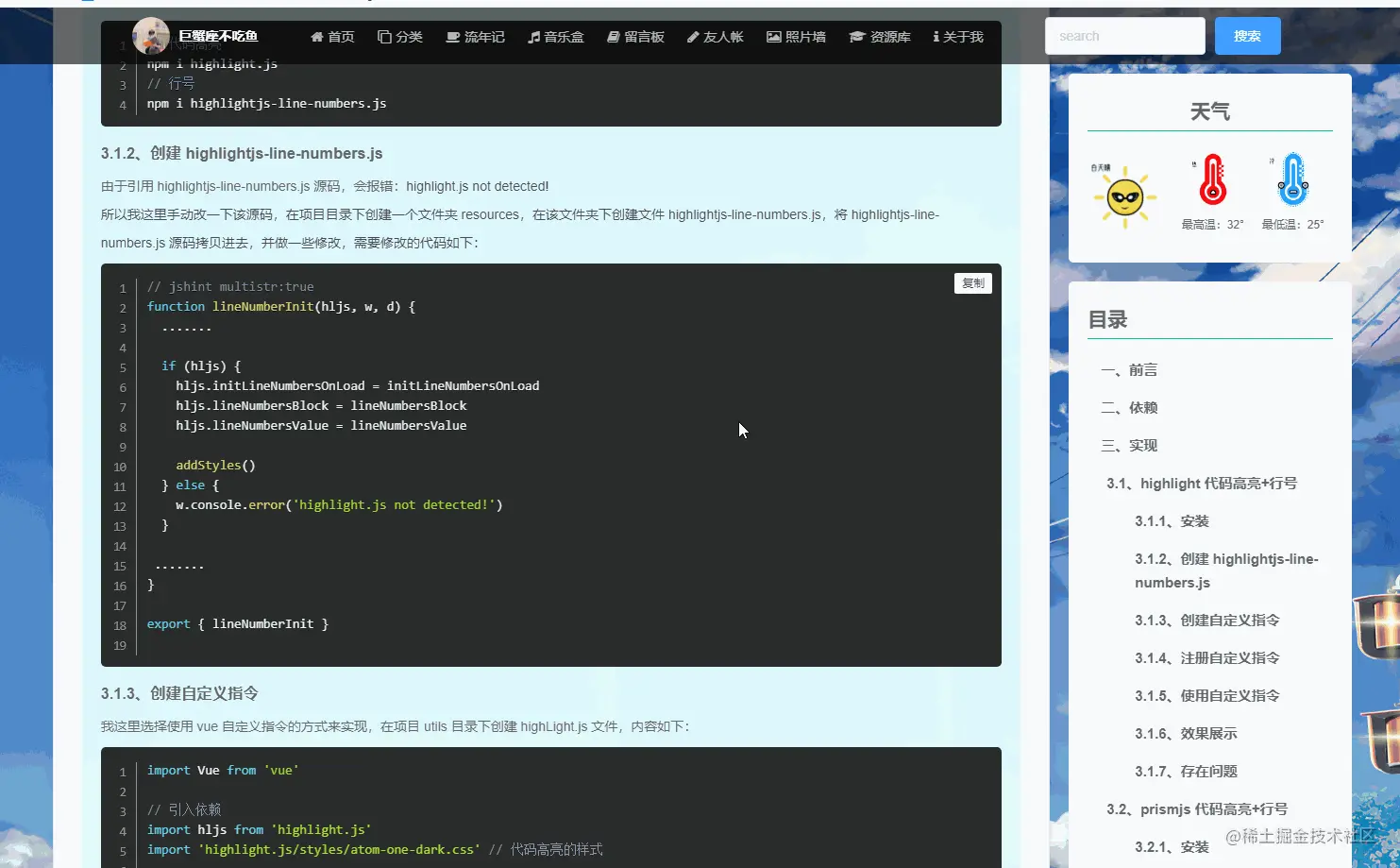Screen dimensions: 1400x868
Task: Open the blog author's avatar image
Action: pyautogui.click(x=151, y=36)
